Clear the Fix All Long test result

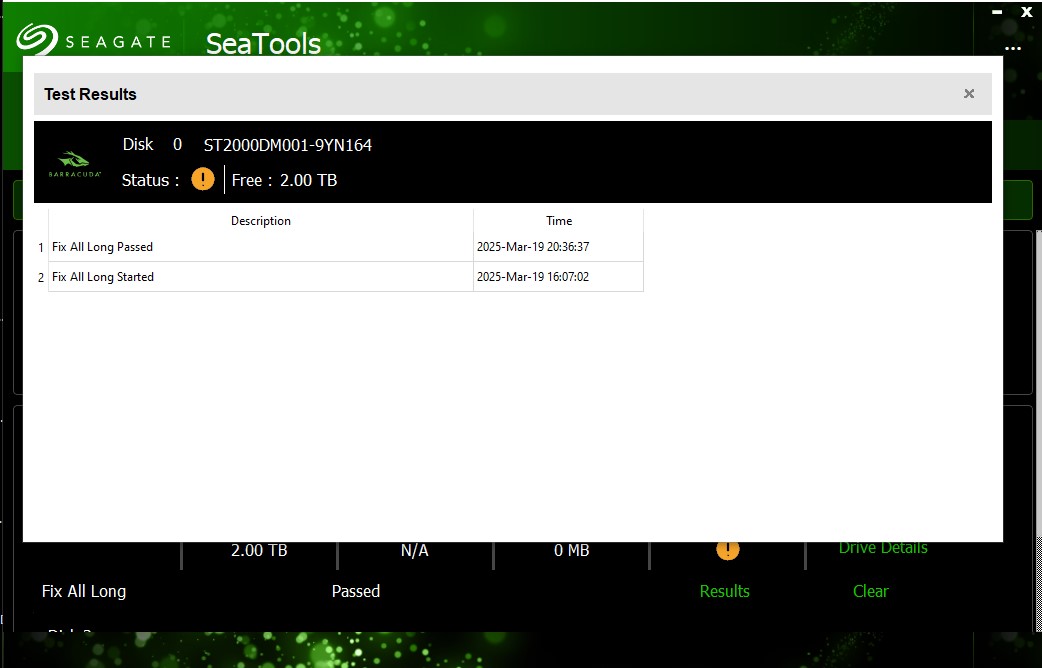870,591
